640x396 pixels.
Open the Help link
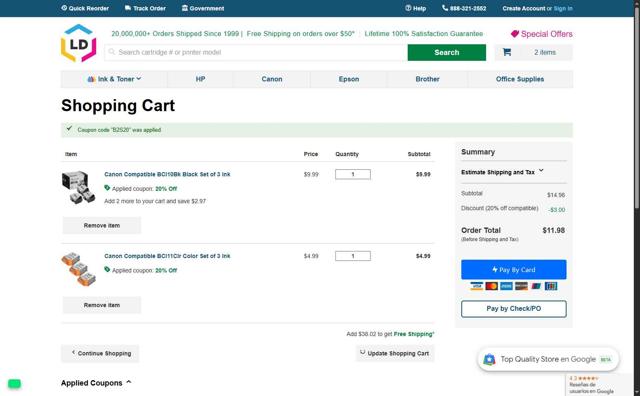416,8
